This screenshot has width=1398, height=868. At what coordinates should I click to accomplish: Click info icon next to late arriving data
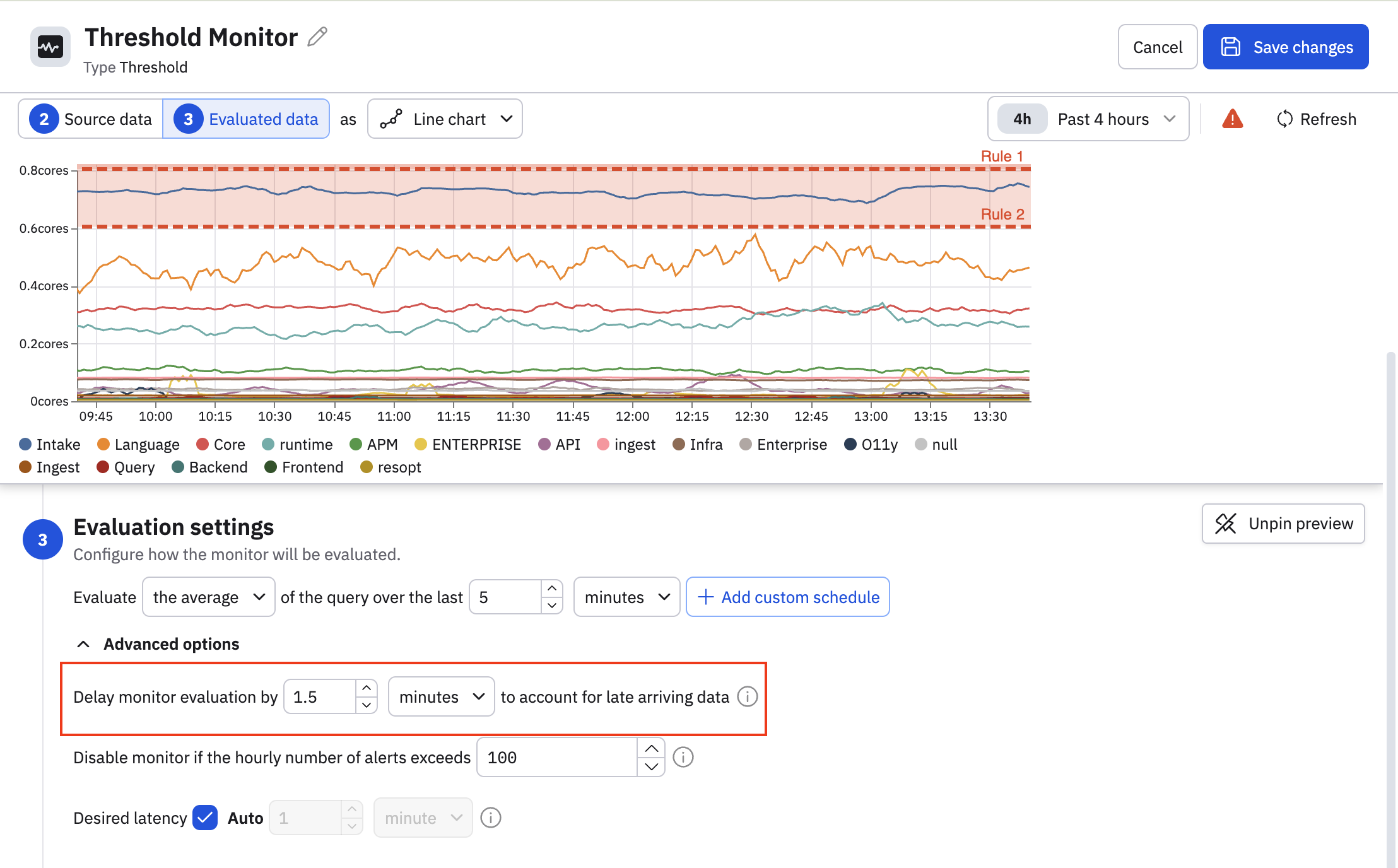click(748, 696)
